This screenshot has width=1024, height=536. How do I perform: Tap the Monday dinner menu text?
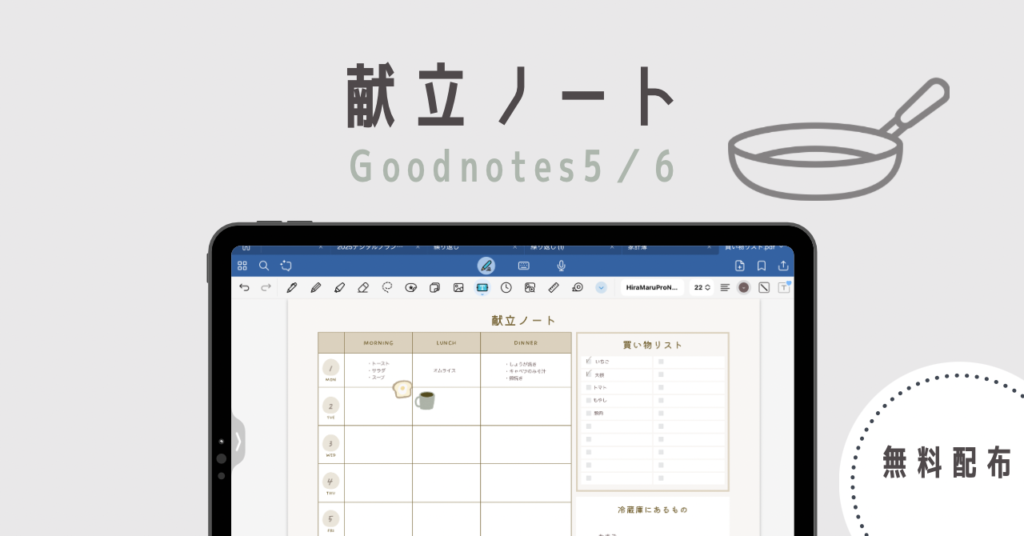pyautogui.click(x=526, y=371)
